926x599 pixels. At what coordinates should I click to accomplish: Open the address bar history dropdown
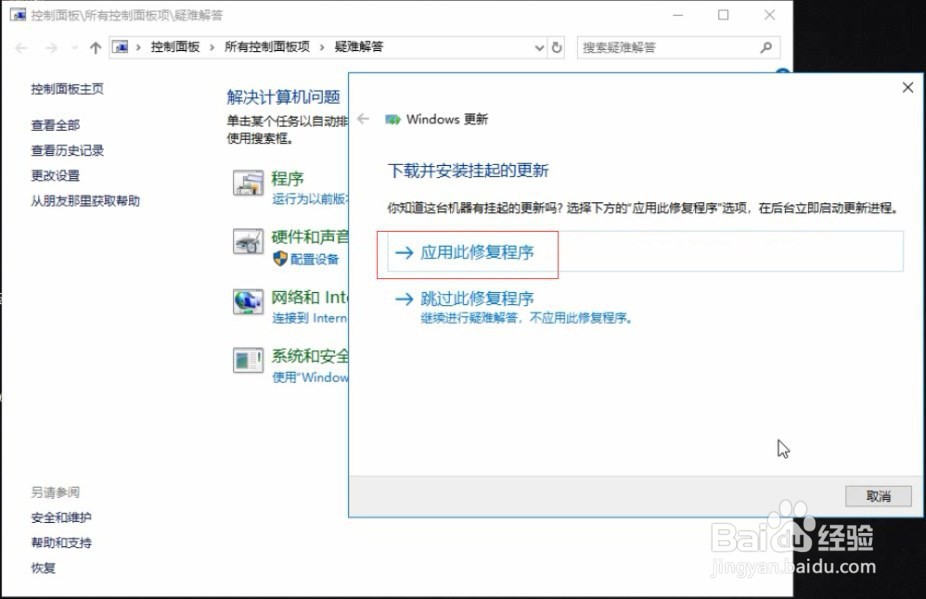coord(539,48)
